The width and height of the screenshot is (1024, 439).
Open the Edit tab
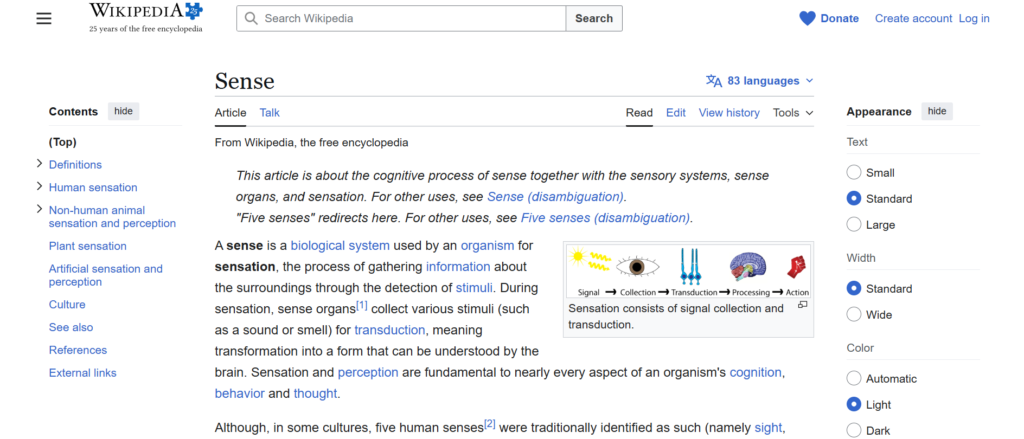[x=675, y=112]
